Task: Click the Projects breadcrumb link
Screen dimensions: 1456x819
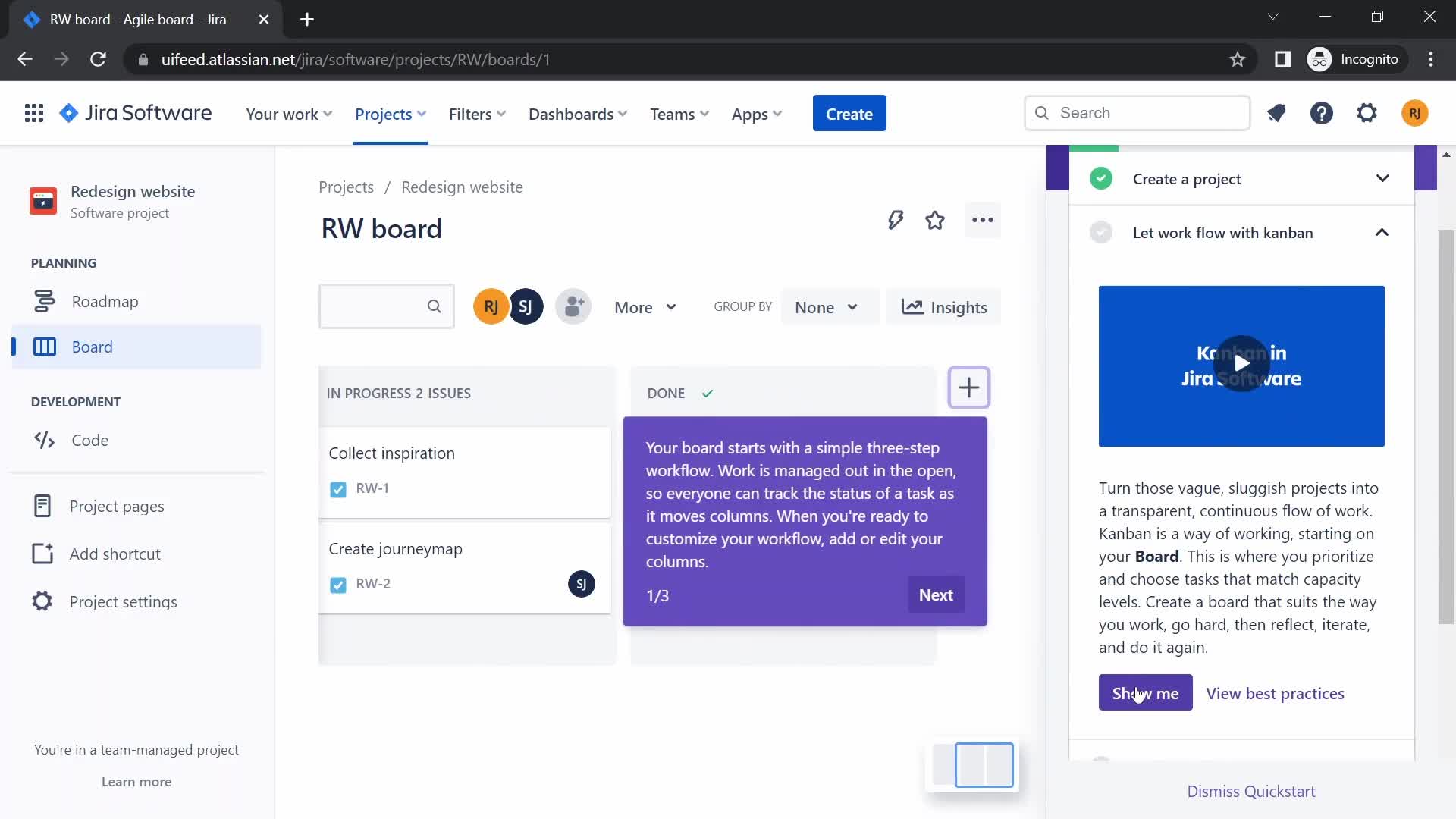Action: [346, 187]
